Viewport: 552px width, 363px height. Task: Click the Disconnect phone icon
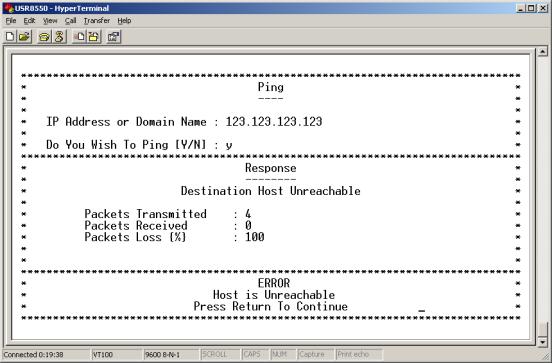point(59,37)
